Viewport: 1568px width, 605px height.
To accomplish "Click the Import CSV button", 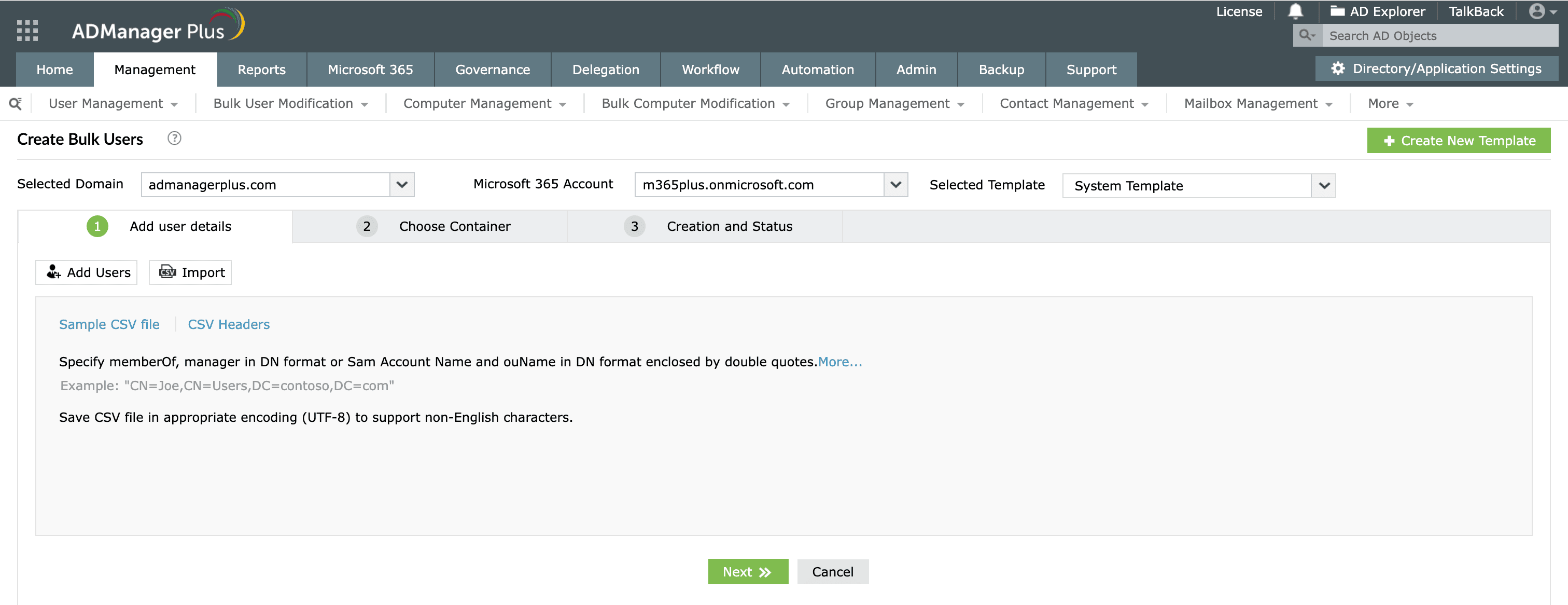I will coord(190,273).
